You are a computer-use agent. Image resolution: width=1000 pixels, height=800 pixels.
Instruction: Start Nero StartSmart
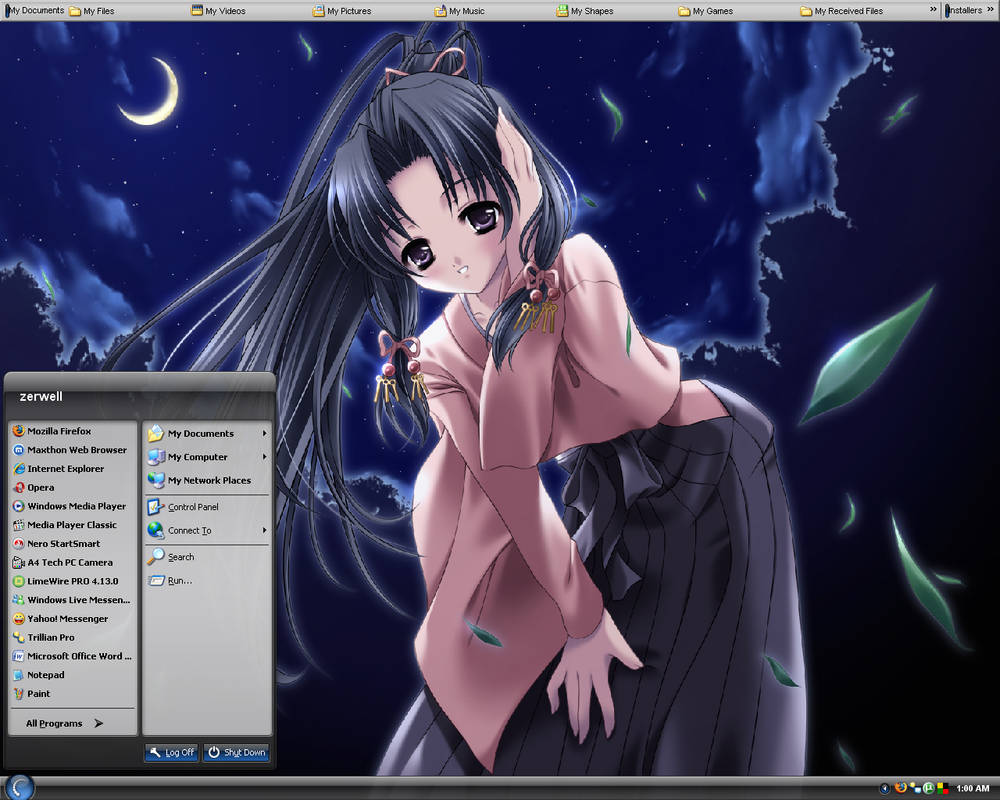(x=73, y=544)
